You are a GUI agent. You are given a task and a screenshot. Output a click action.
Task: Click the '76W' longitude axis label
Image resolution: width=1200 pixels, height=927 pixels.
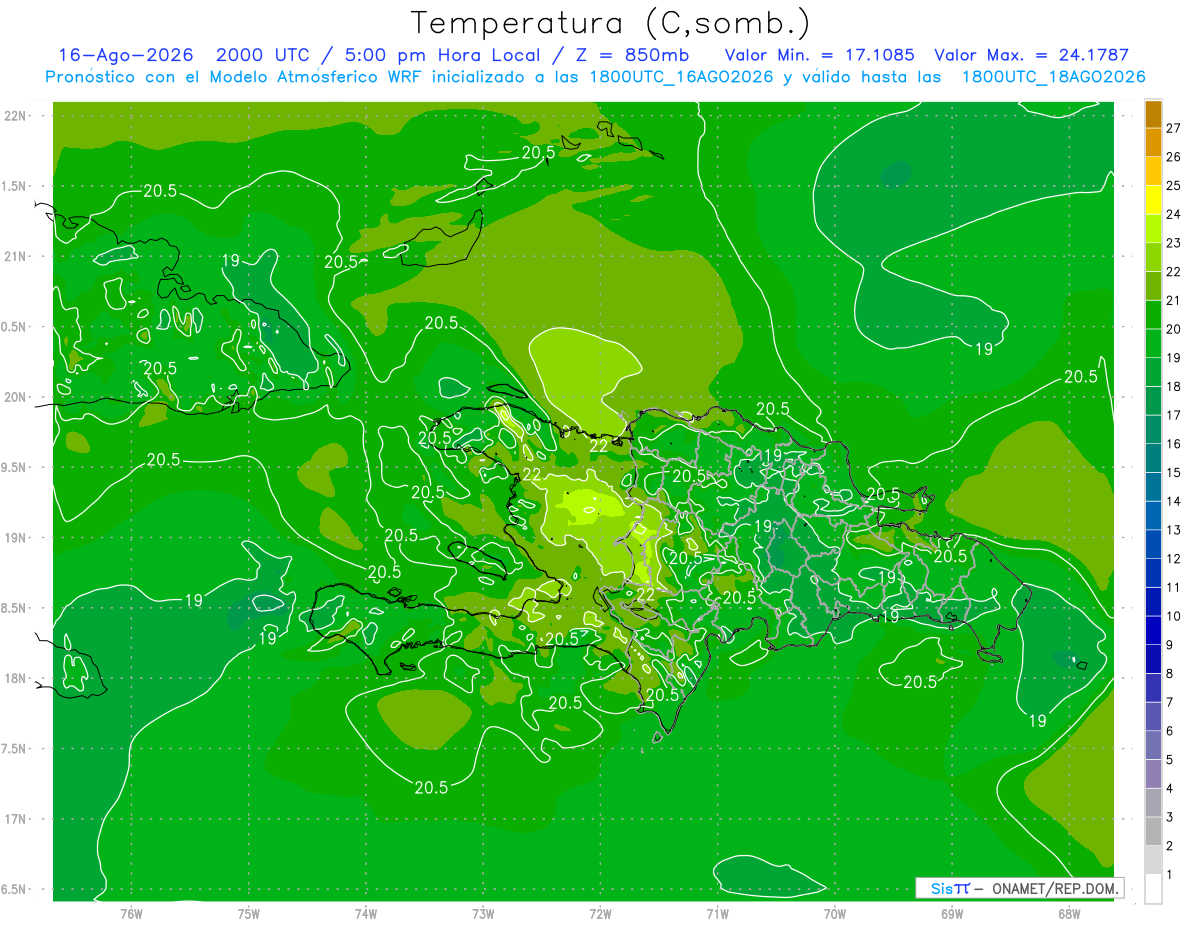click(131, 914)
